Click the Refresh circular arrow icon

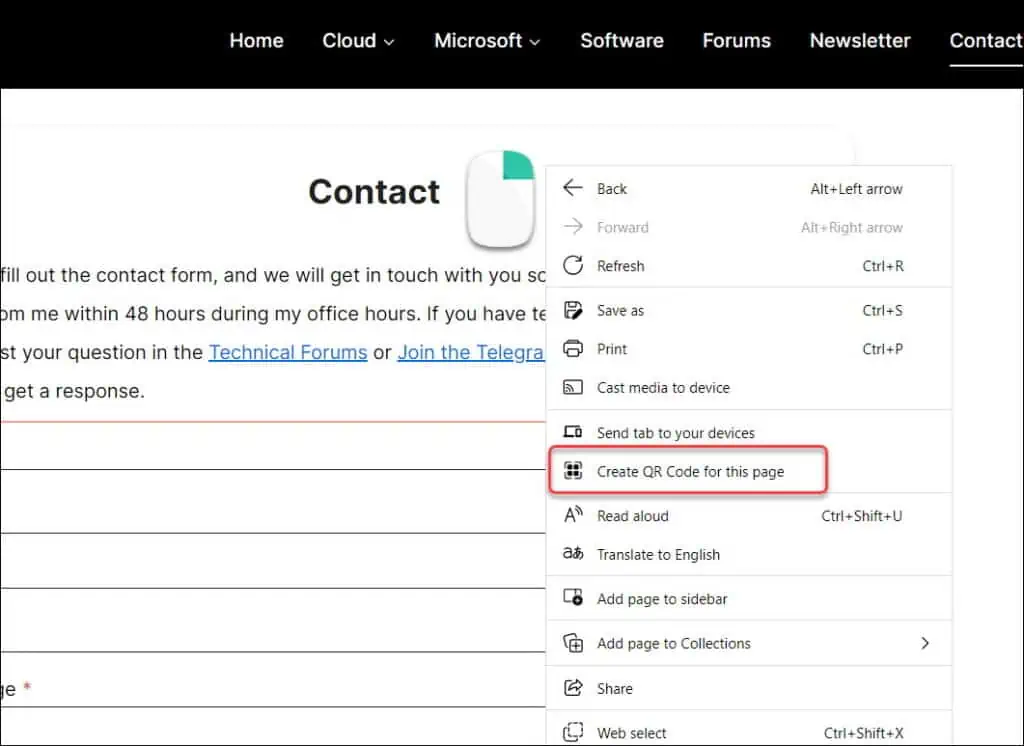(573, 266)
